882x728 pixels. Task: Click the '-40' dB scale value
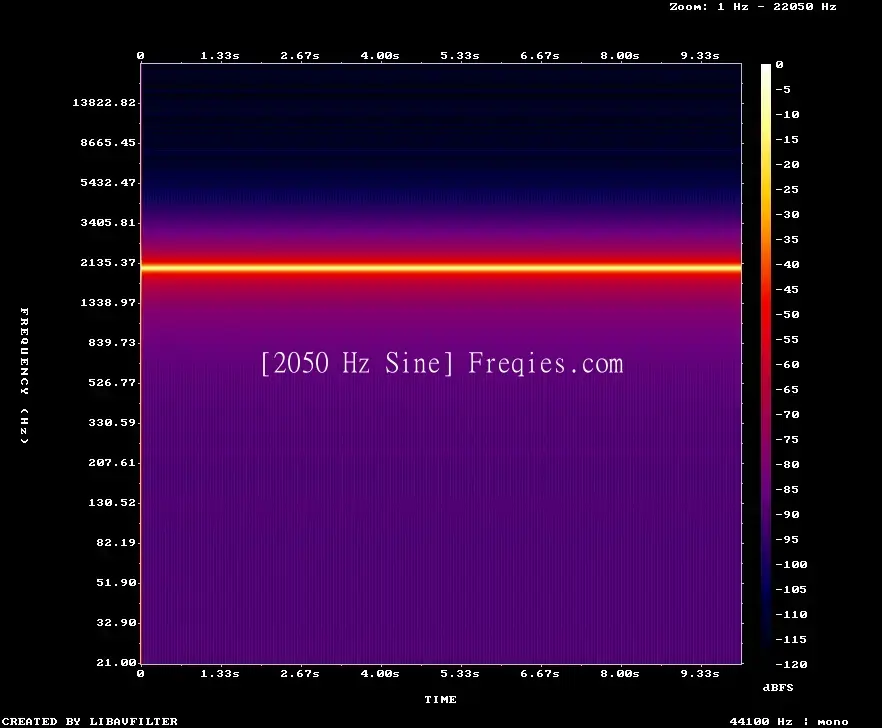787,264
